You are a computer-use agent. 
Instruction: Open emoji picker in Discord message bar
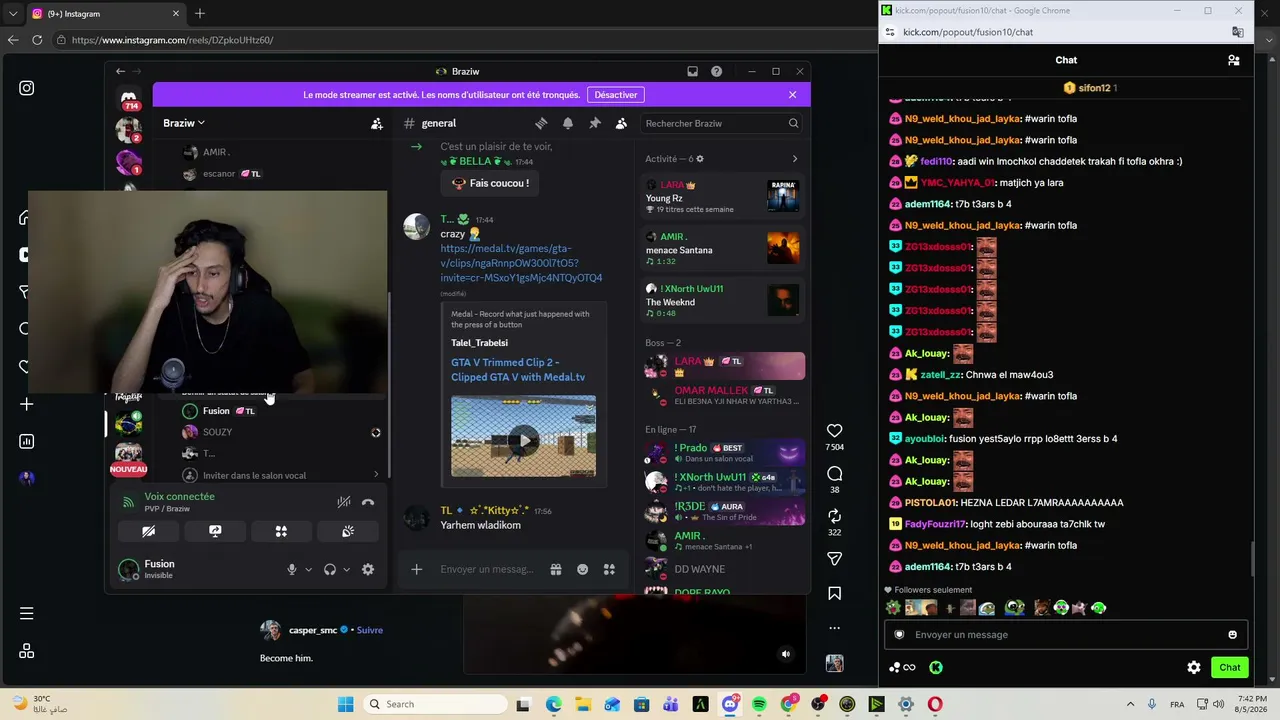(x=583, y=569)
